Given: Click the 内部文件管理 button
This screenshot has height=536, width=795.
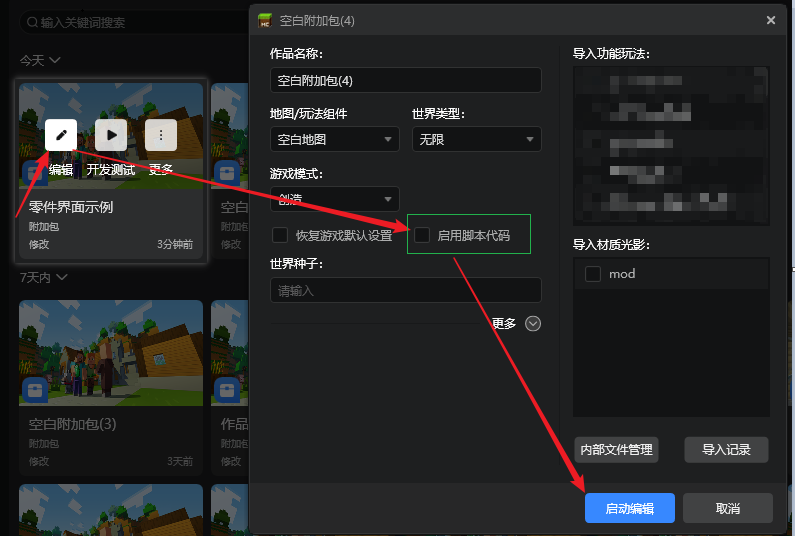Looking at the screenshot, I should click(616, 450).
